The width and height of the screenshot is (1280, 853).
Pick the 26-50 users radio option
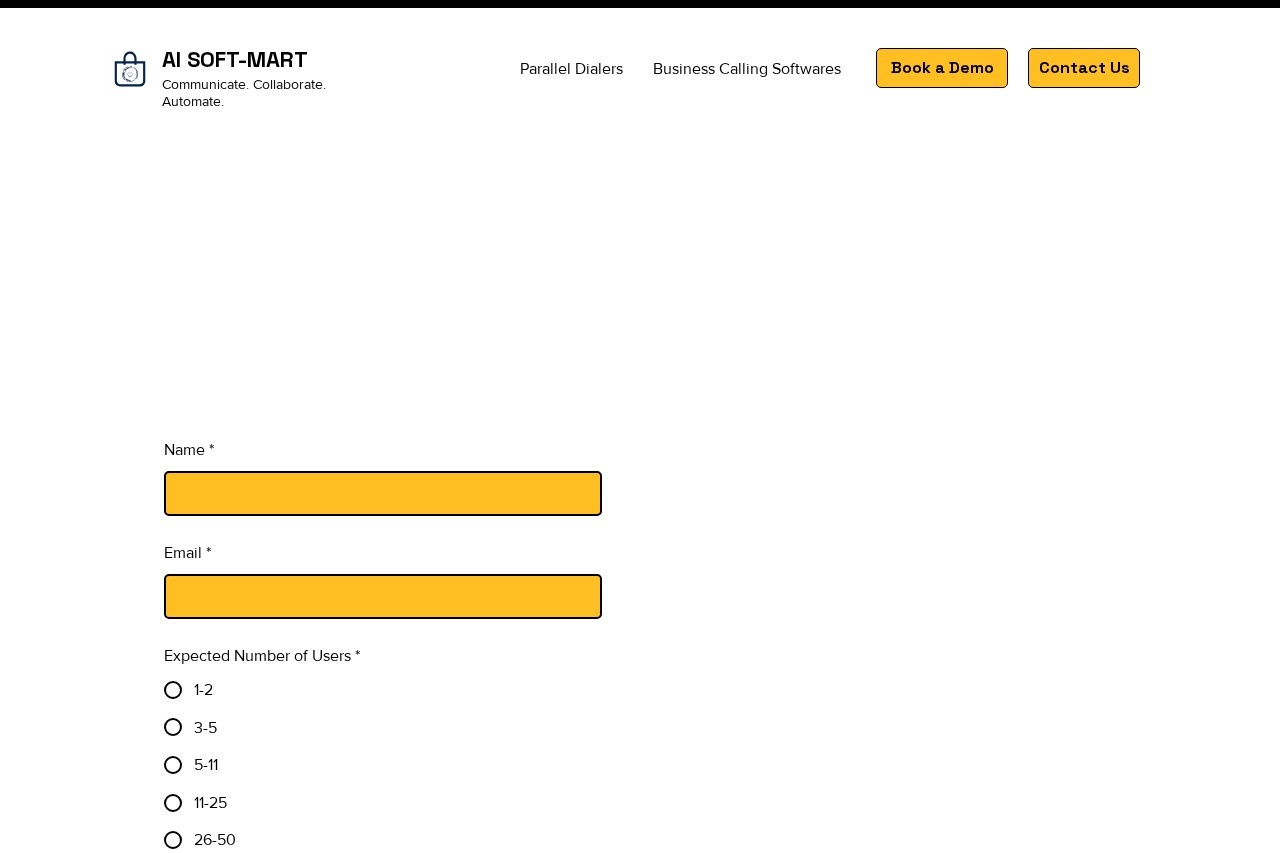click(173, 840)
